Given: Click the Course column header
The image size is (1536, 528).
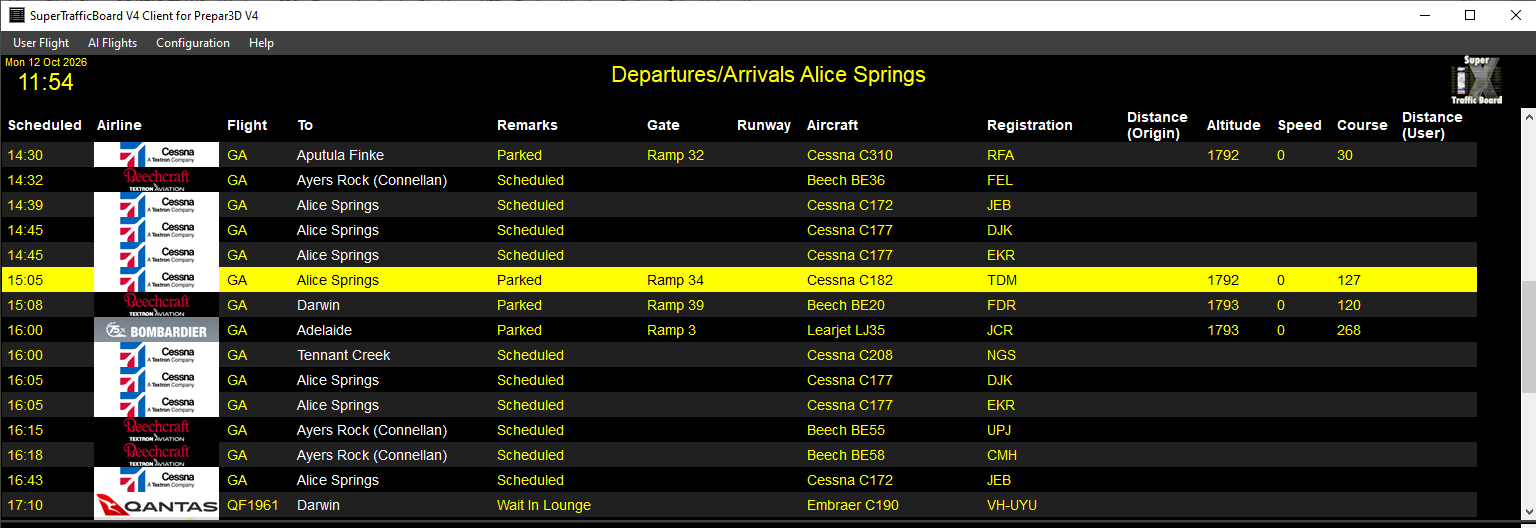Looking at the screenshot, I should [x=1362, y=125].
